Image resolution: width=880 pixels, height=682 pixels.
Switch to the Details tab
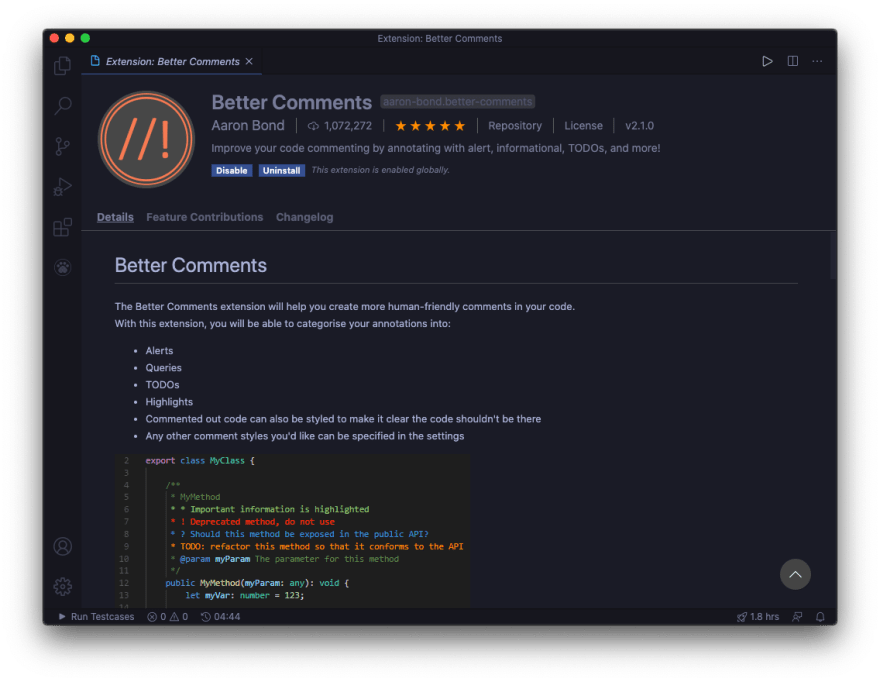click(x=115, y=217)
